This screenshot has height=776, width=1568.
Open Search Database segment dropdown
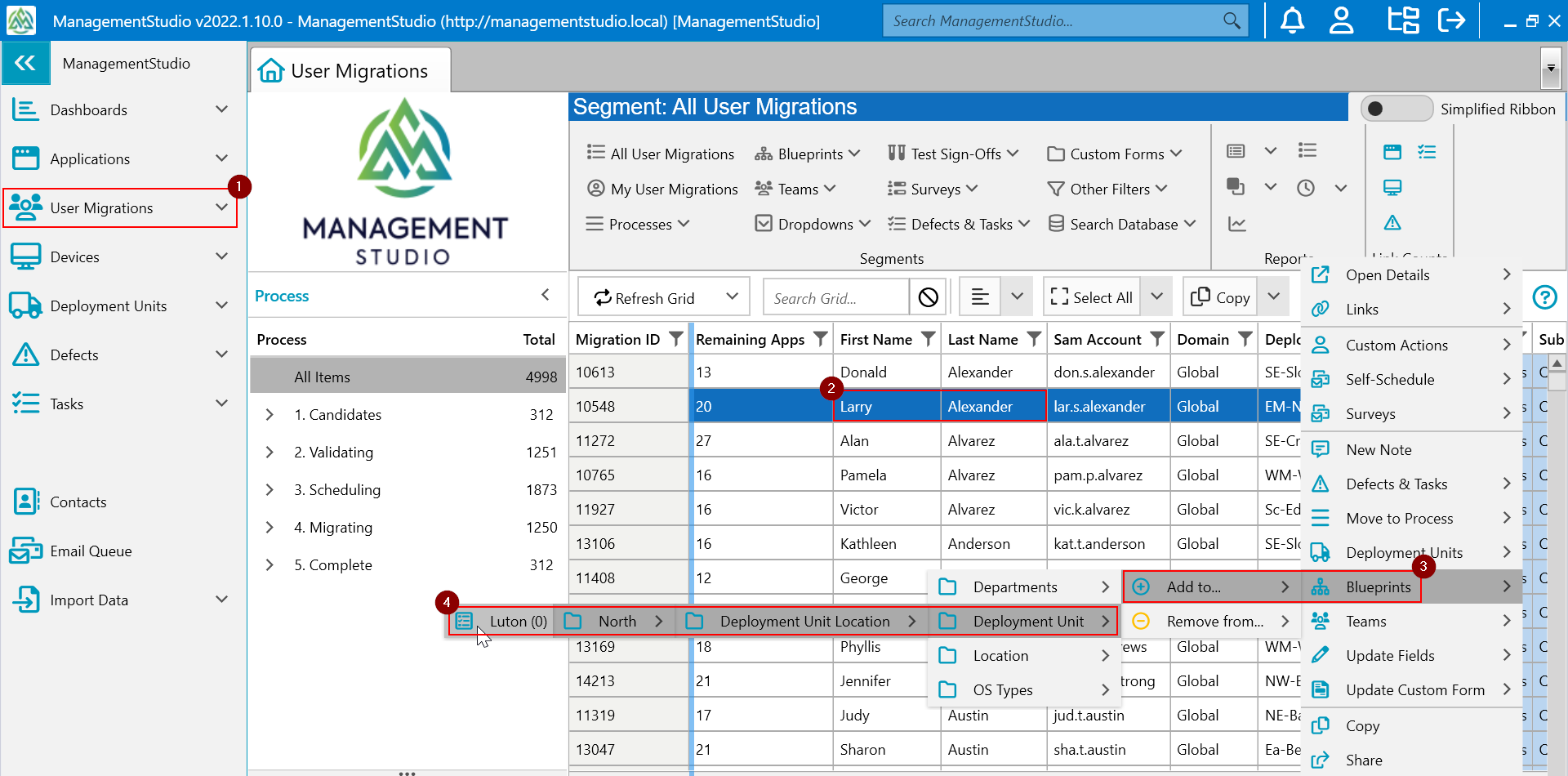(x=1122, y=224)
